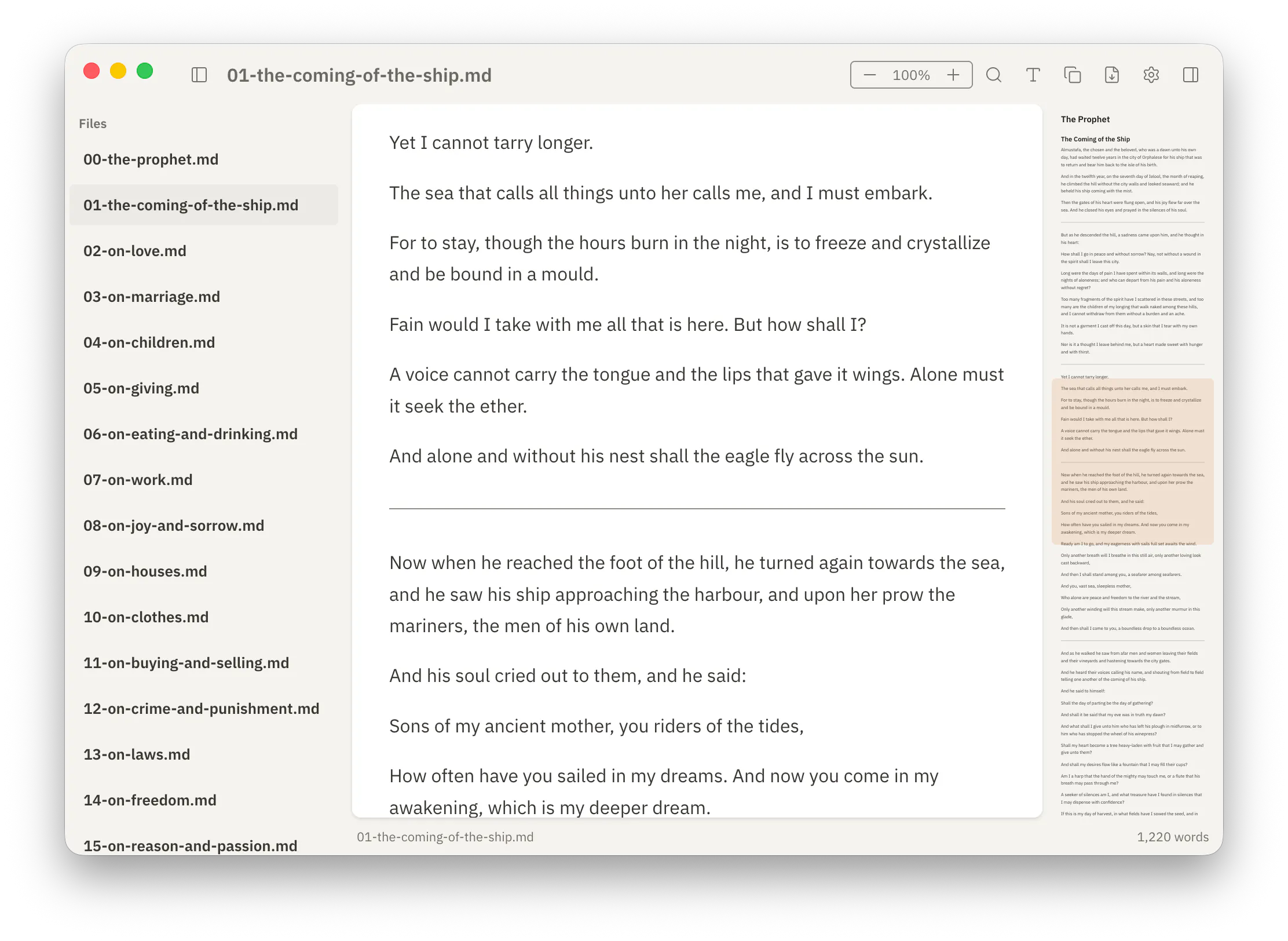
Task: Open 07-on-work.md file
Action: (204, 480)
